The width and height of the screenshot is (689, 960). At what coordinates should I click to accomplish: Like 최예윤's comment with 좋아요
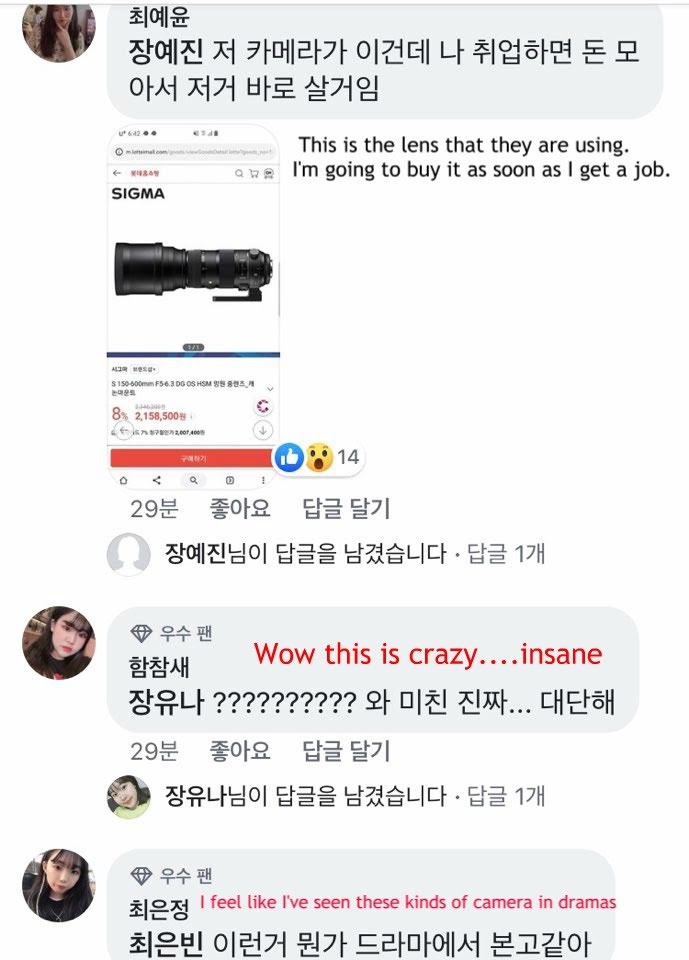pos(240,508)
